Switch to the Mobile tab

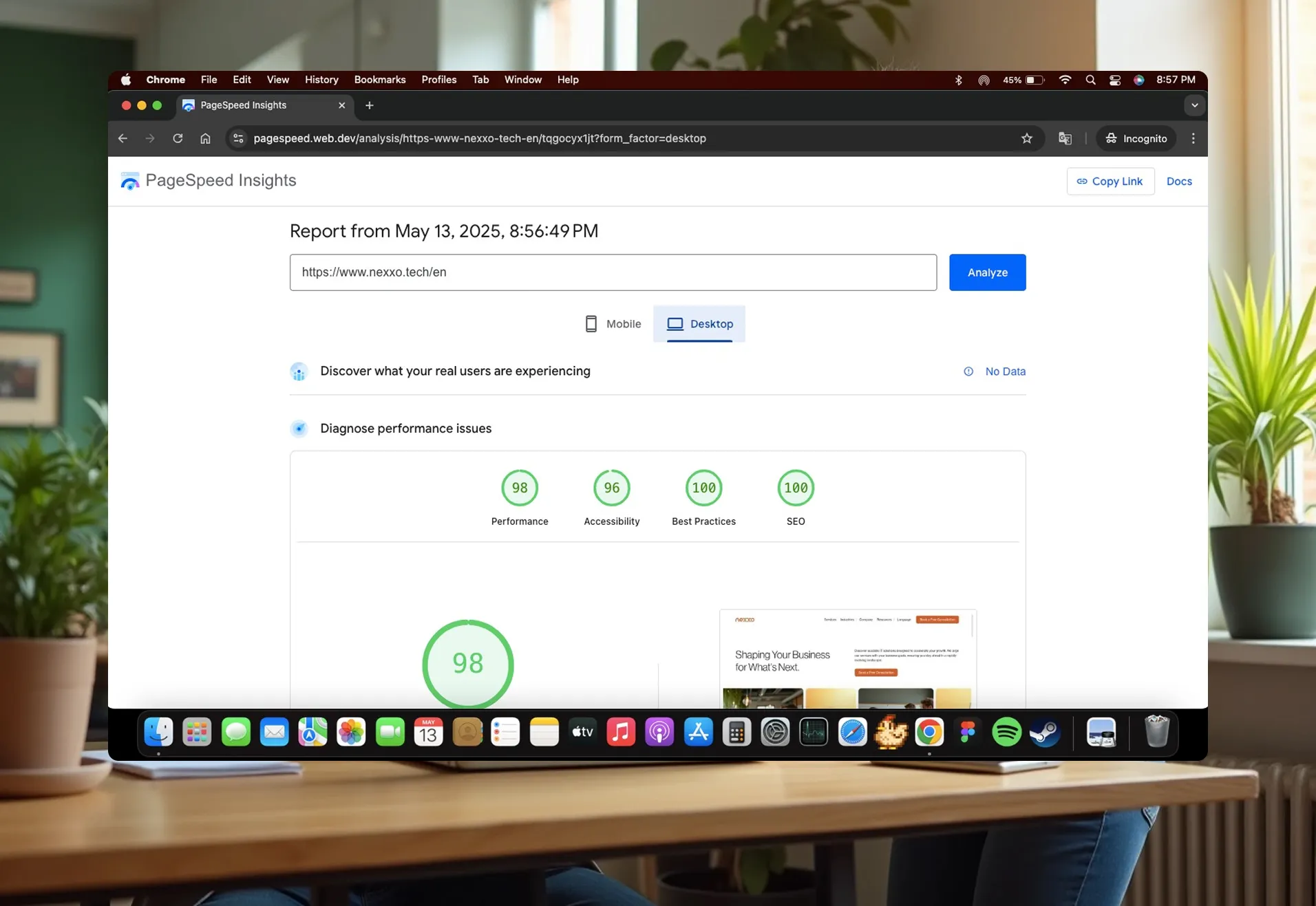[612, 324]
